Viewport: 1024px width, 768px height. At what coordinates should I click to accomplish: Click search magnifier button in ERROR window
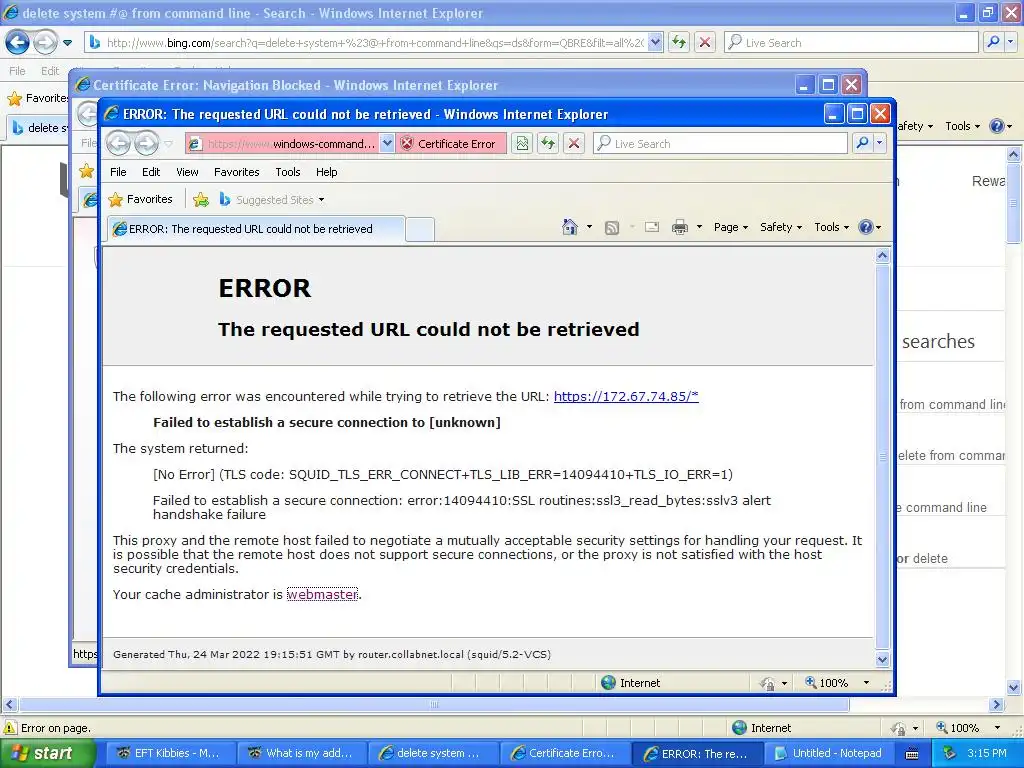[x=863, y=143]
